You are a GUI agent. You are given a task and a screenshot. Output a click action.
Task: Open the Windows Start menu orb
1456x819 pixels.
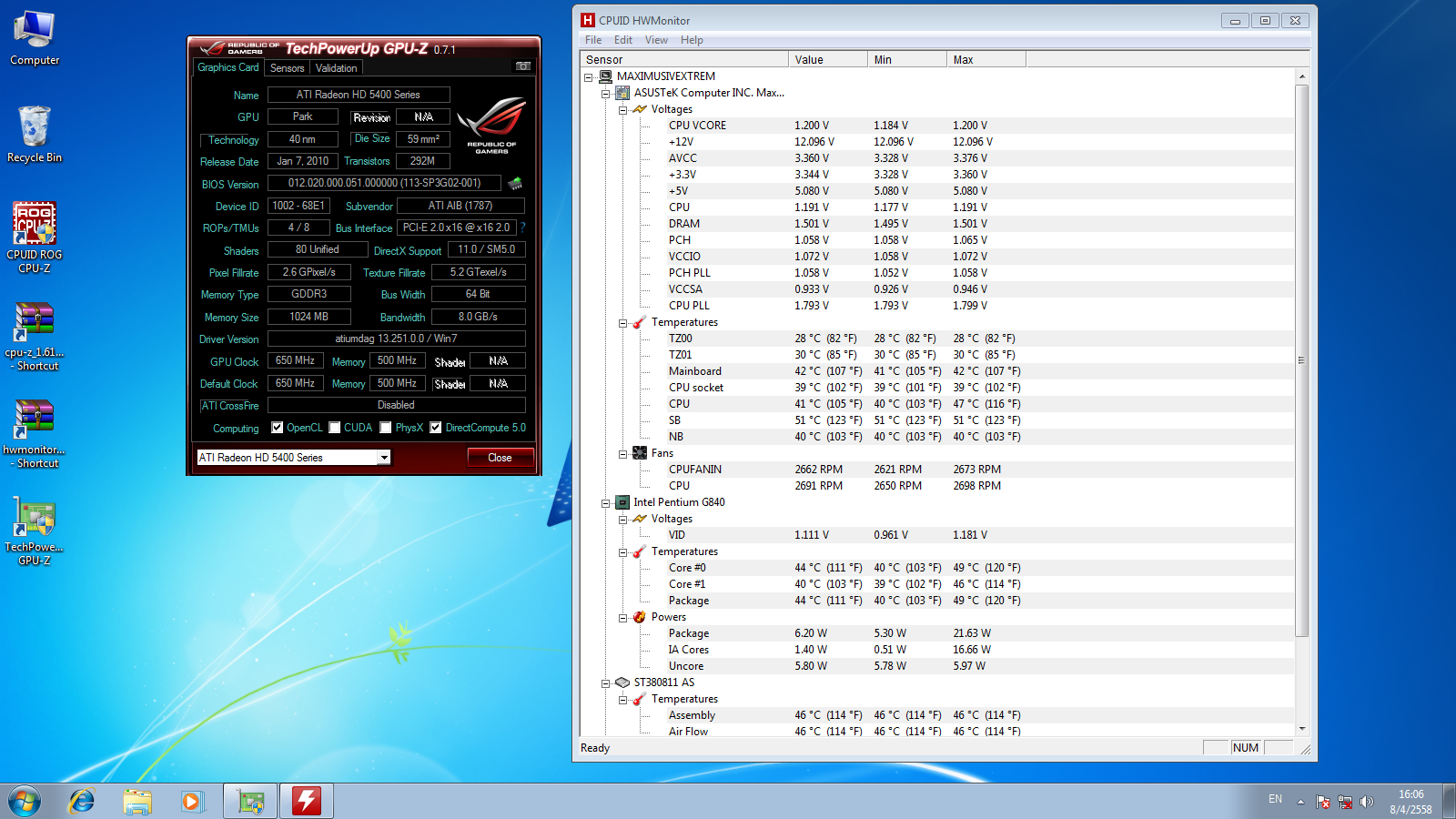point(25,801)
